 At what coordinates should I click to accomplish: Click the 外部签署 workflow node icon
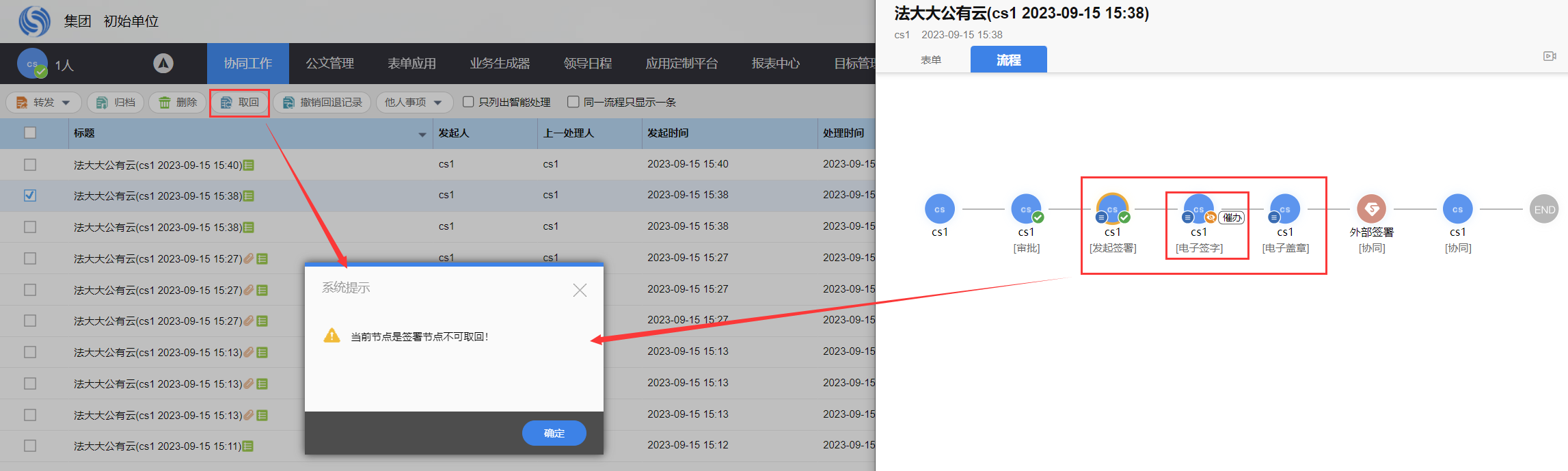click(x=1371, y=209)
